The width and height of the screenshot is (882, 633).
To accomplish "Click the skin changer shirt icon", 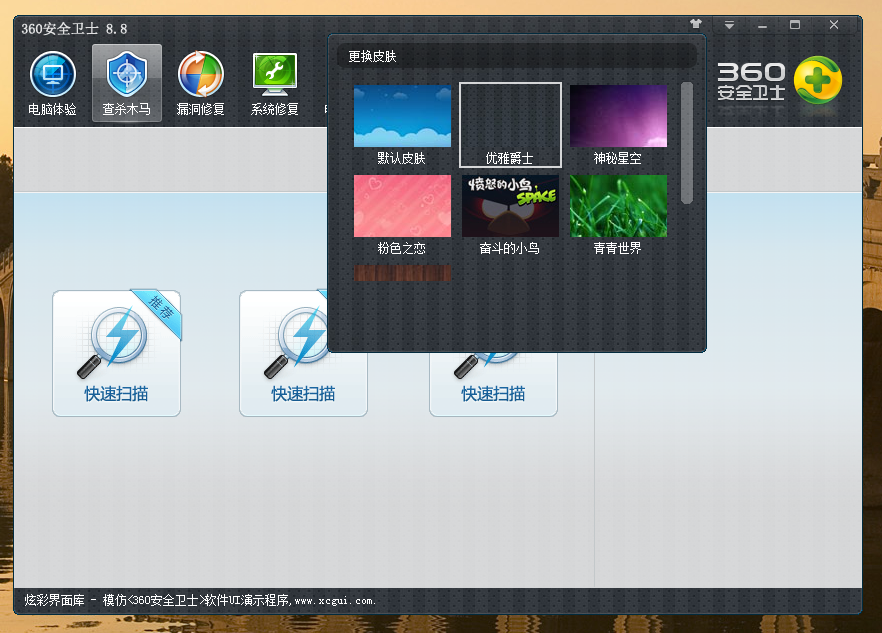I will tap(696, 24).
